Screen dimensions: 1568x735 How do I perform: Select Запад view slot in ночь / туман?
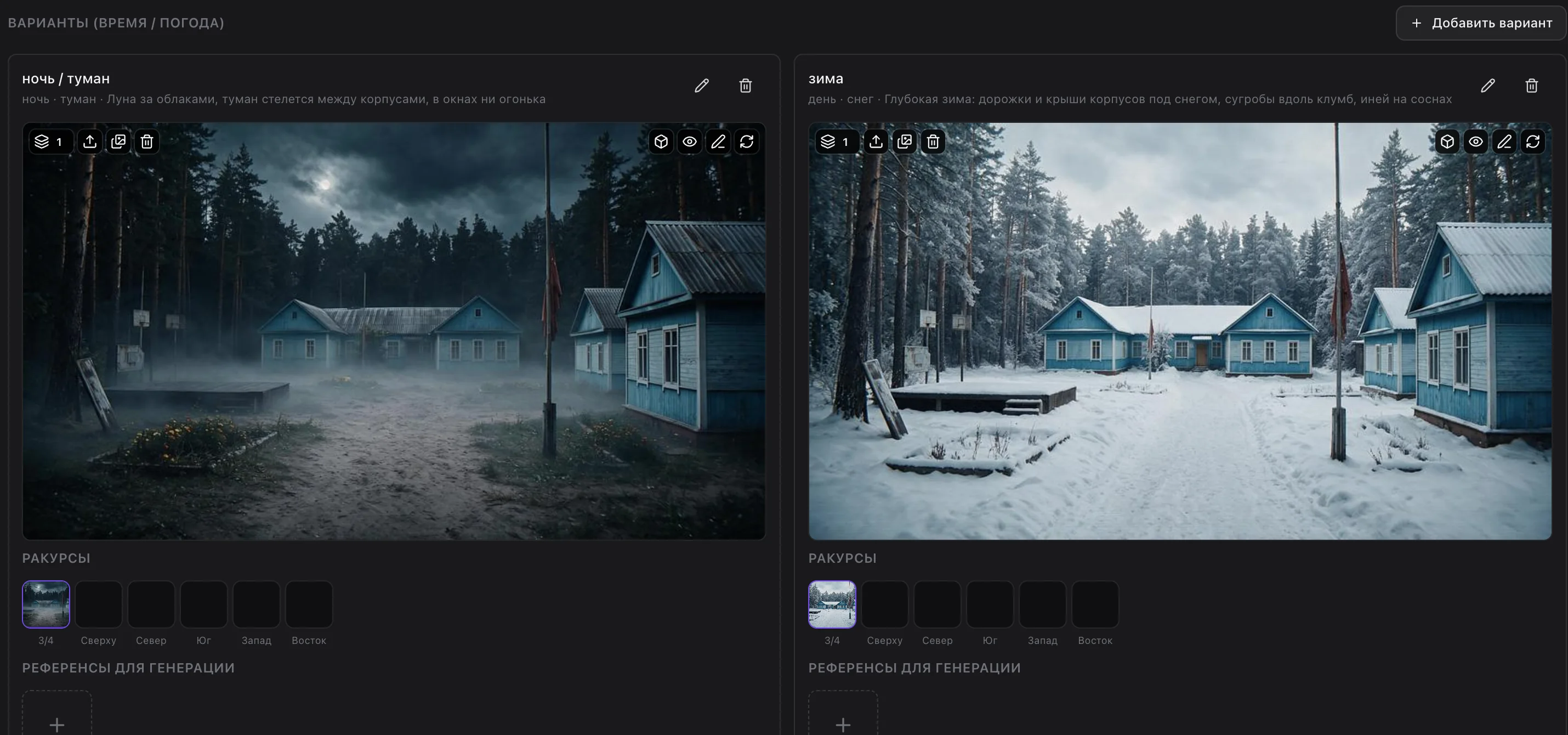point(256,604)
